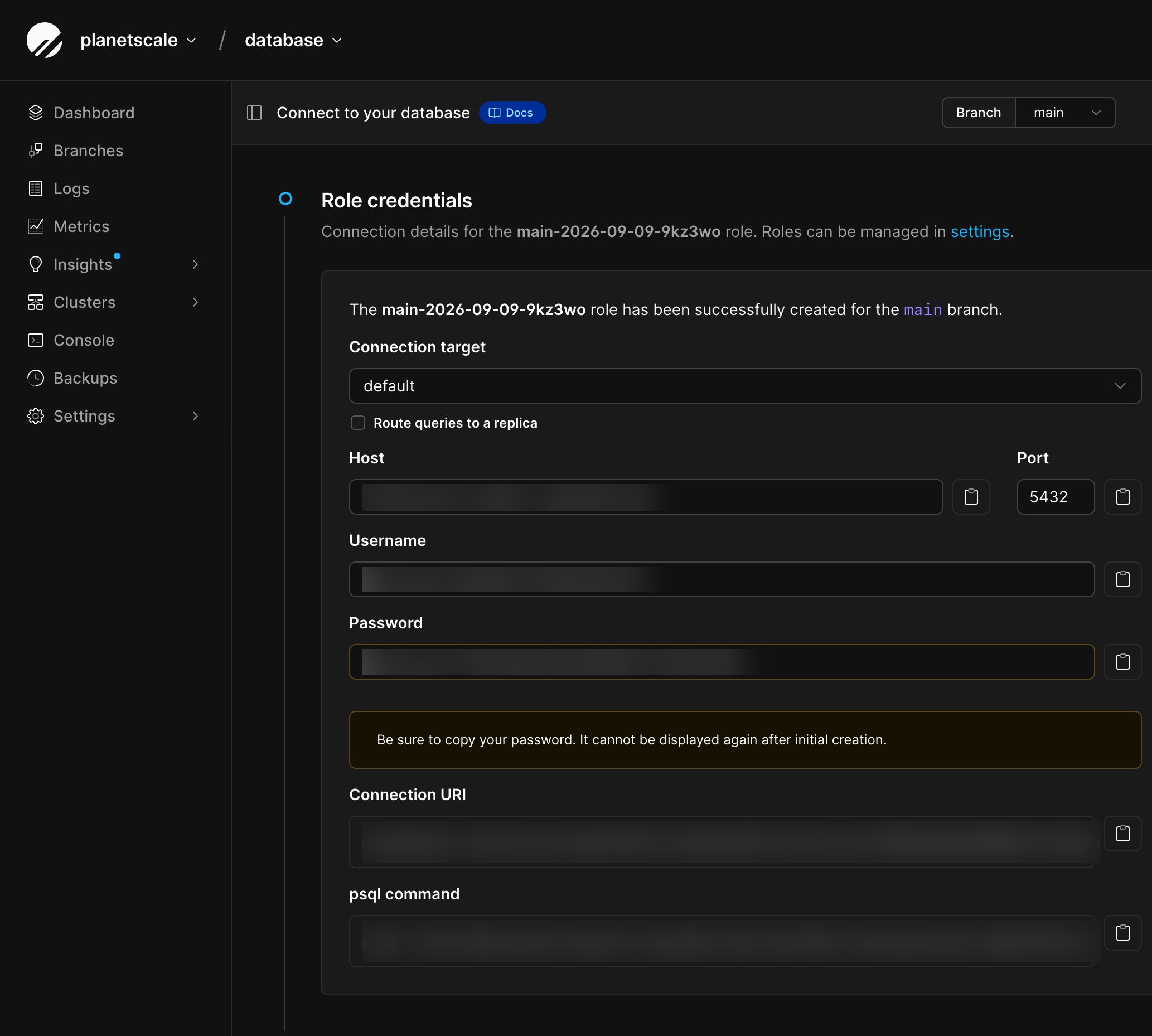Follow the settings link for roles

(x=980, y=231)
